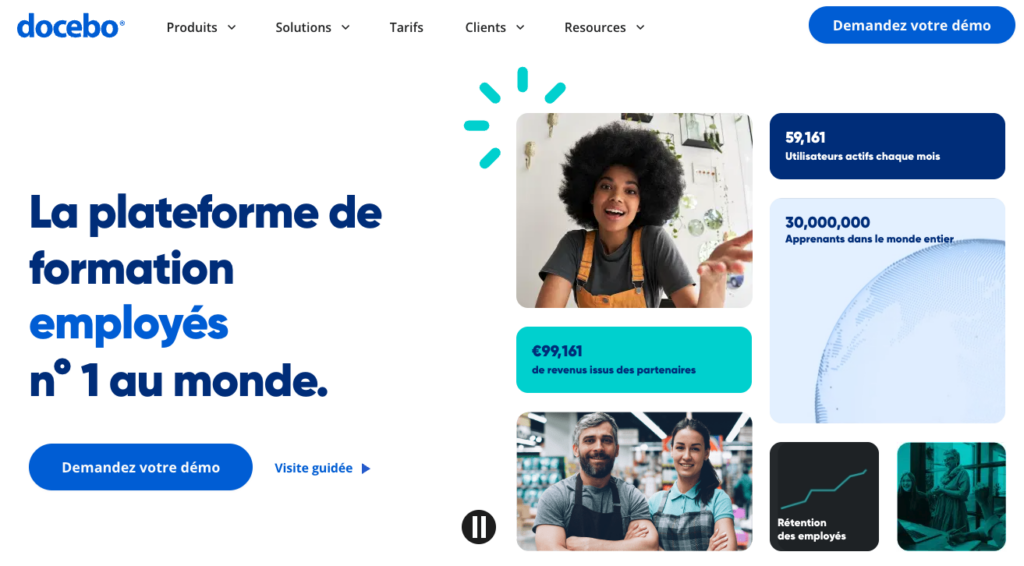1024x566 pixels.
Task: Click the photo of two store employees
Action: (x=634, y=481)
